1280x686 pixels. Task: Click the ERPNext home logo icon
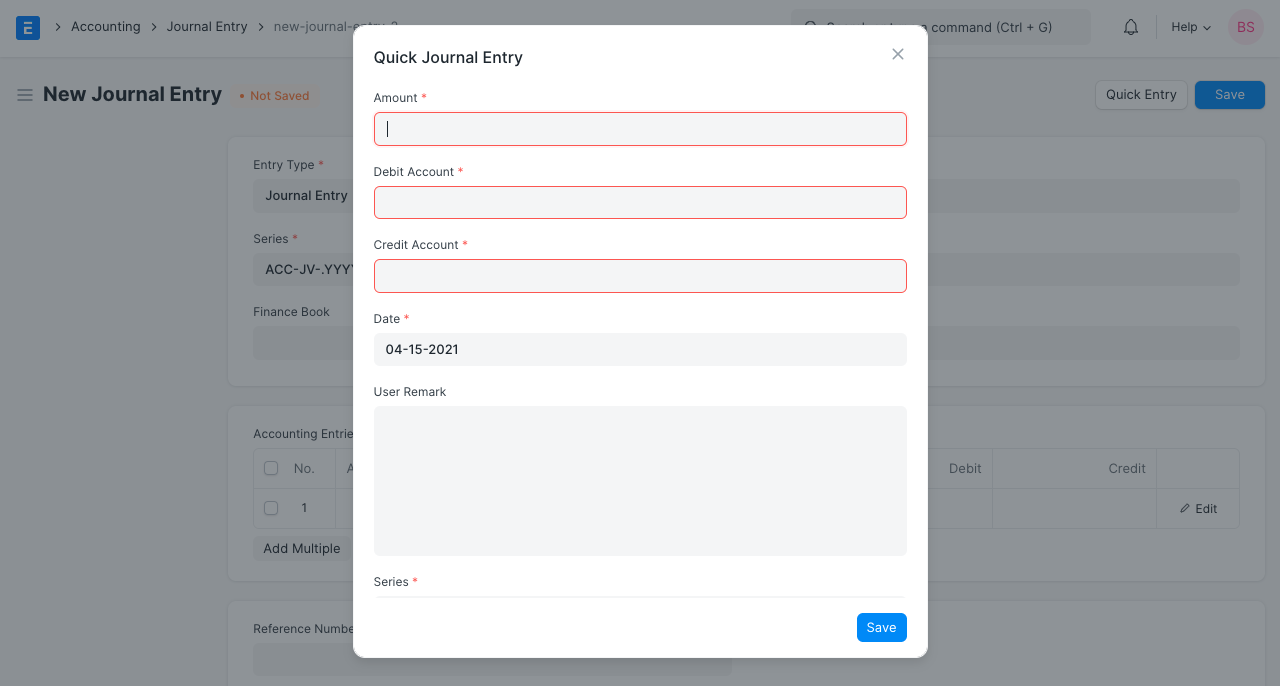point(28,27)
